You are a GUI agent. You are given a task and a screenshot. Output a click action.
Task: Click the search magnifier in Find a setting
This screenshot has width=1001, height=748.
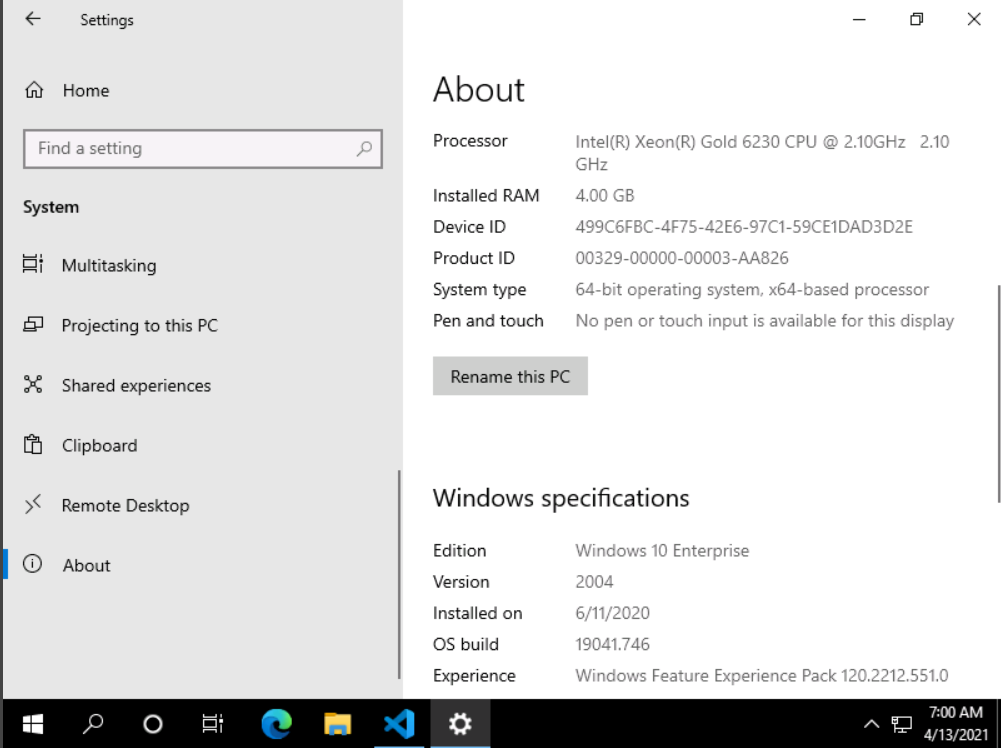[x=364, y=149]
